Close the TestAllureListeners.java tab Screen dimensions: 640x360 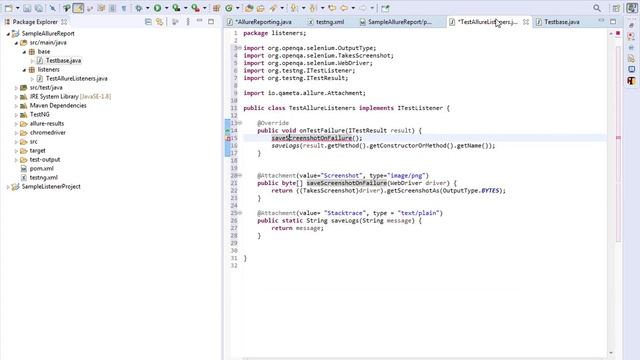pos(526,22)
